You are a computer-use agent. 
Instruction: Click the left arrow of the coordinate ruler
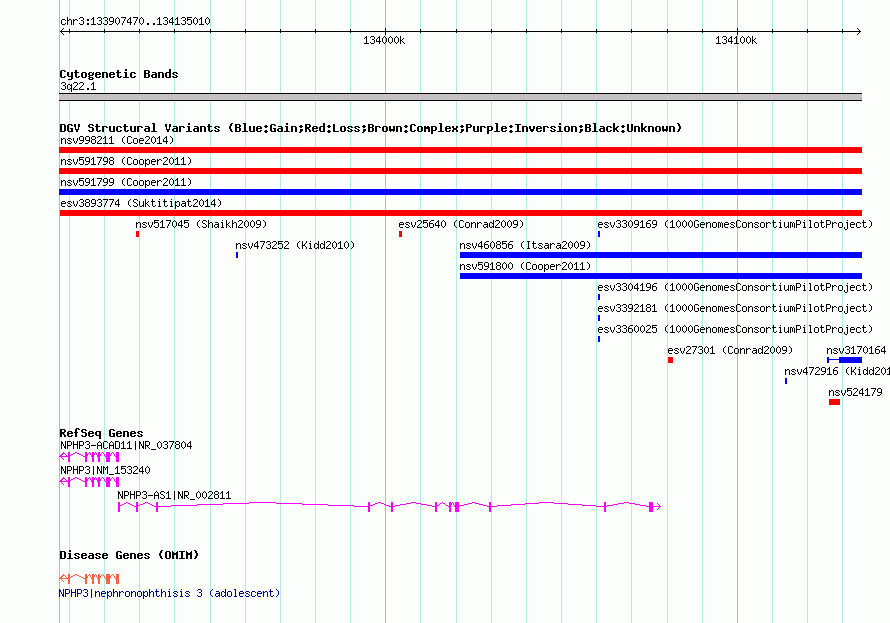[x=63, y=32]
